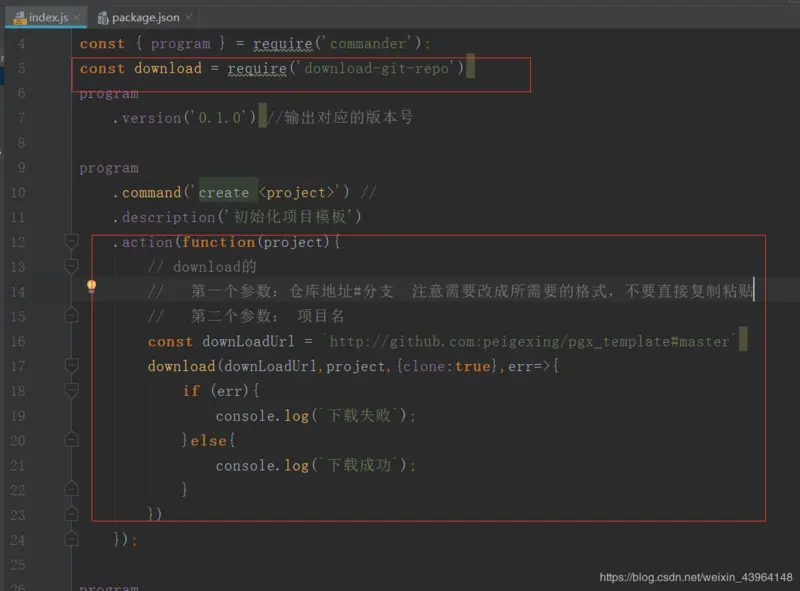Click the underlined require call on line 5

tap(257, 68)
